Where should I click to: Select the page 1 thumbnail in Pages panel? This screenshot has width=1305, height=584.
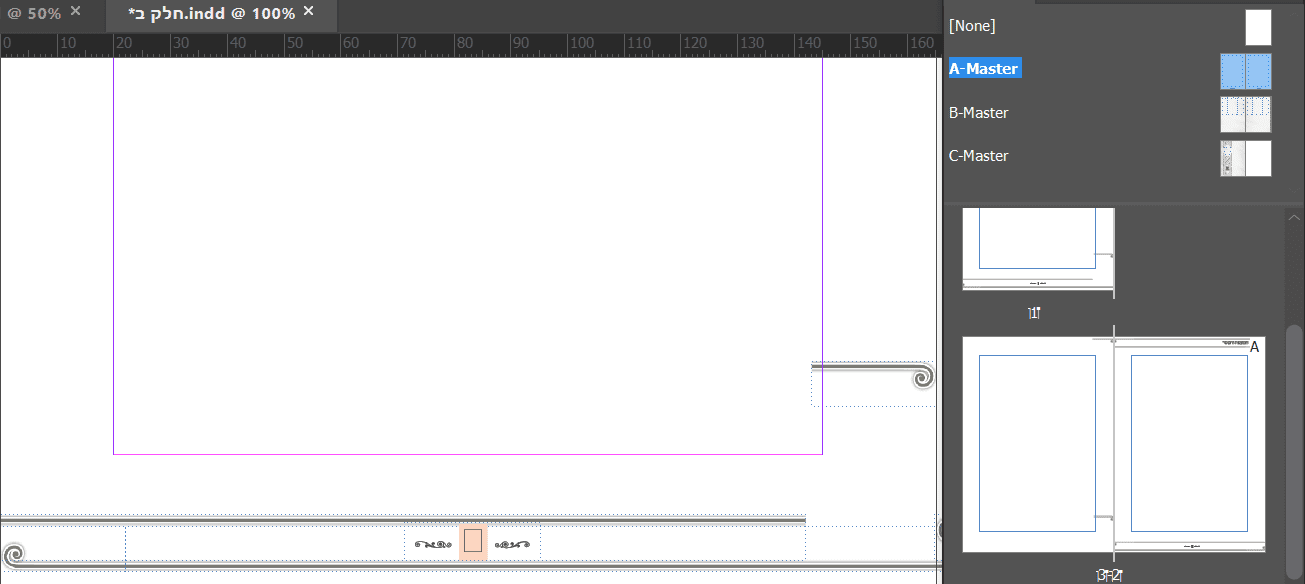1038,248
